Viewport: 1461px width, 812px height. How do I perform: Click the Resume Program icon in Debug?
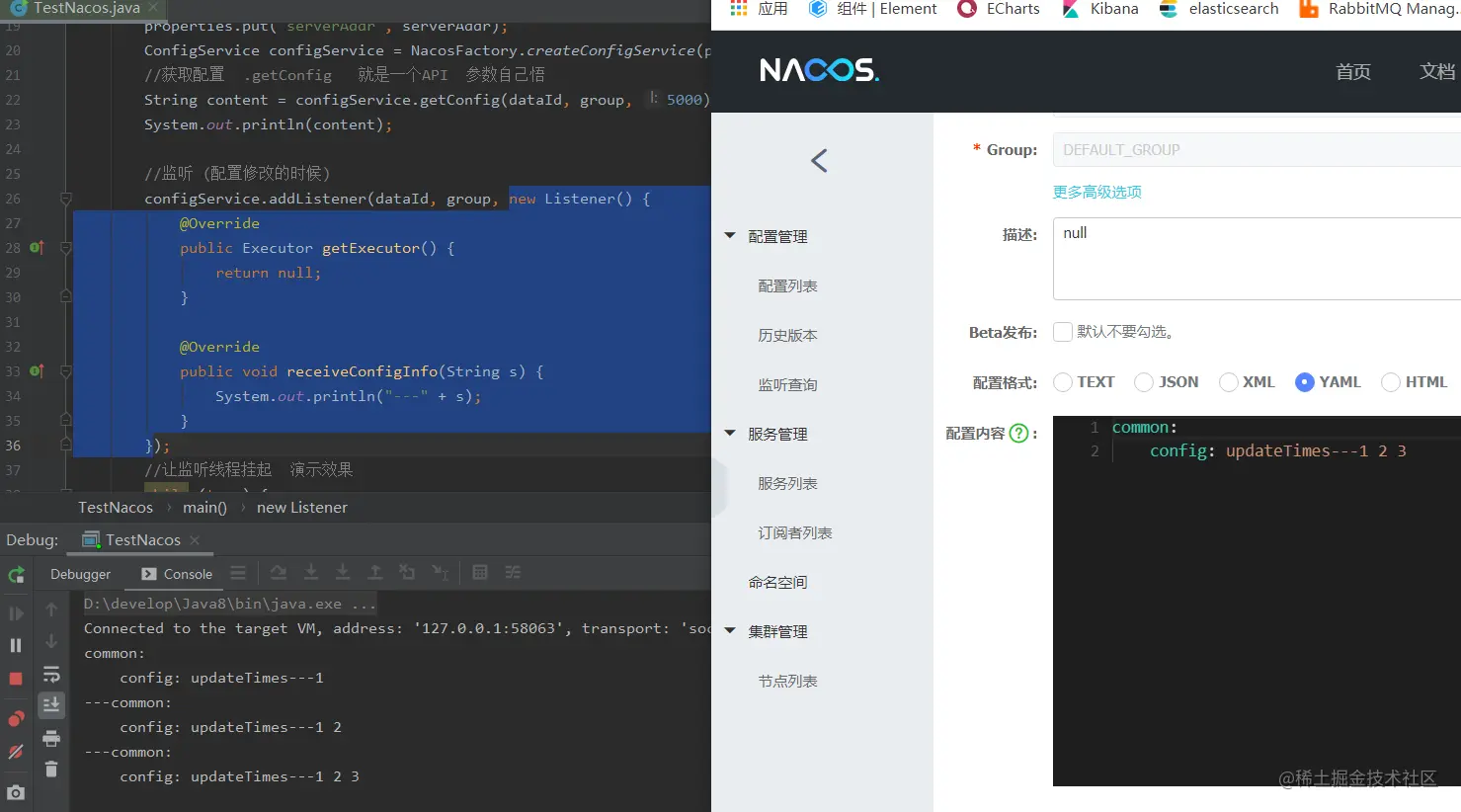point(16,613)
